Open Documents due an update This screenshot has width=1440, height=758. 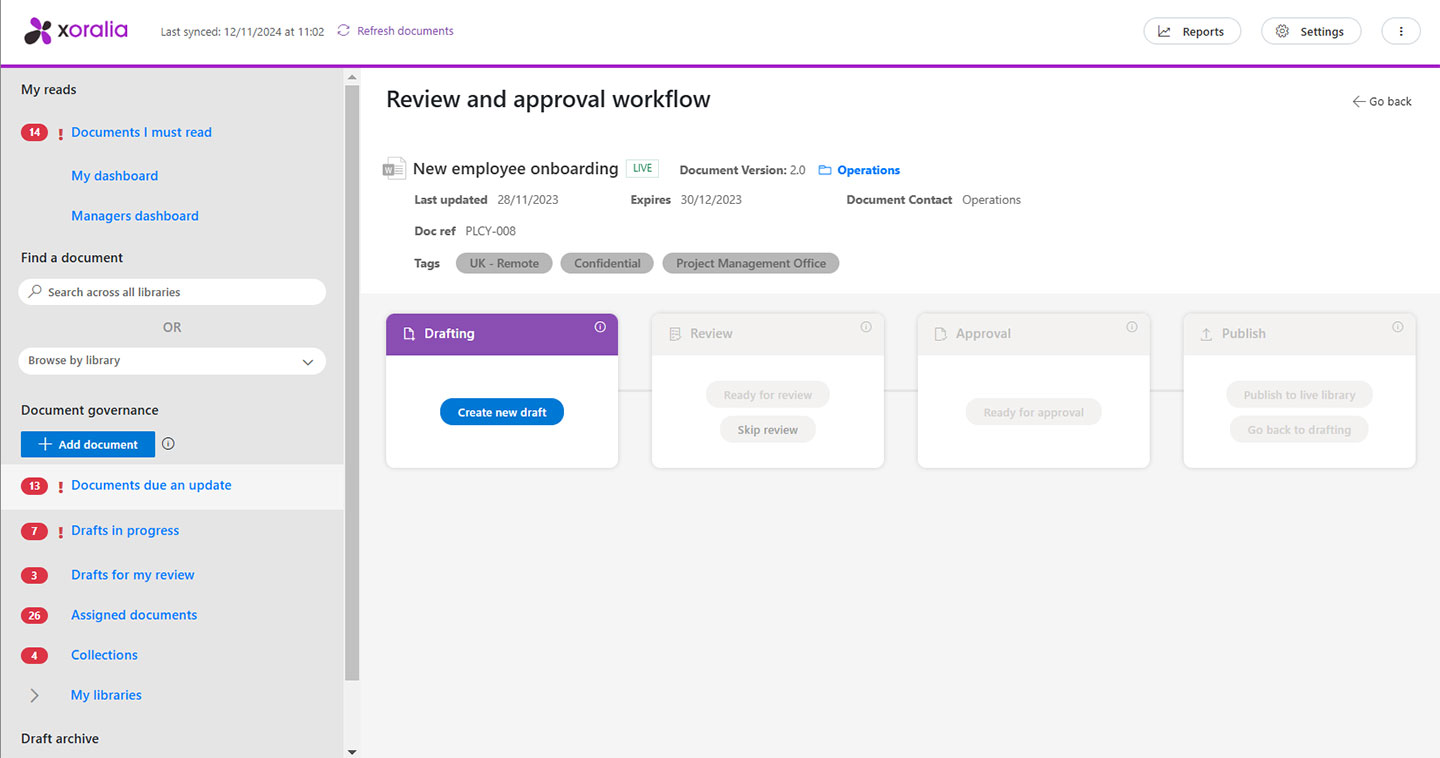151,485
